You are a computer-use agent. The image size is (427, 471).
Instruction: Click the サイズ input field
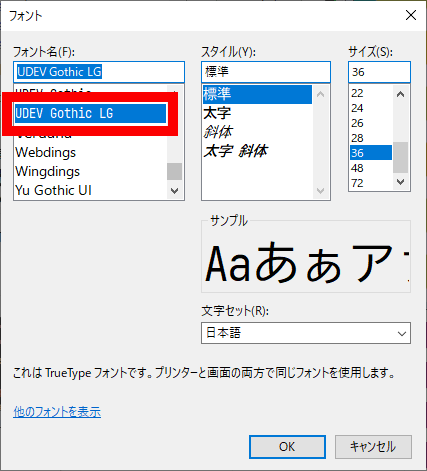click(379, 72)
